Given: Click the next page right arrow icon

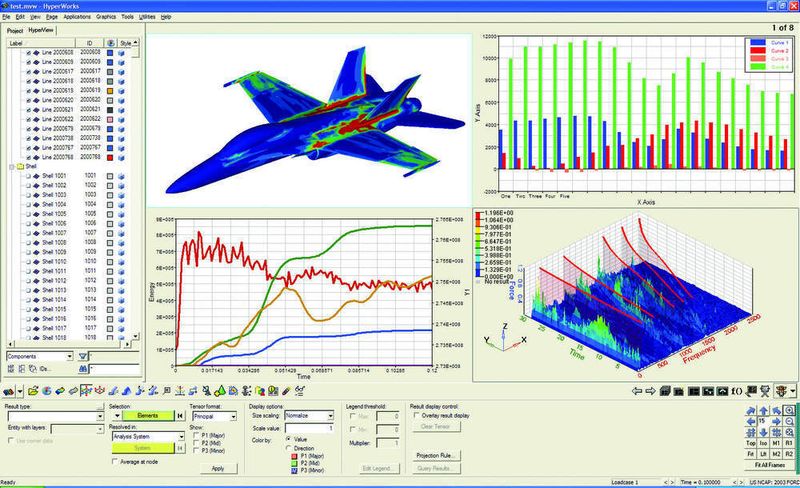Looking at the screenshot, I should 651,392.
